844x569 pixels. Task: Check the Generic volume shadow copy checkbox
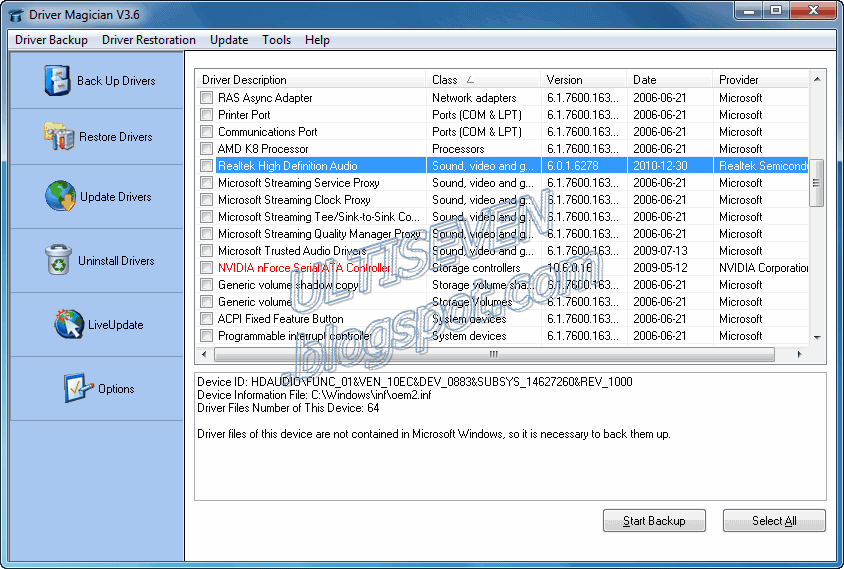(x=206, y=285)
